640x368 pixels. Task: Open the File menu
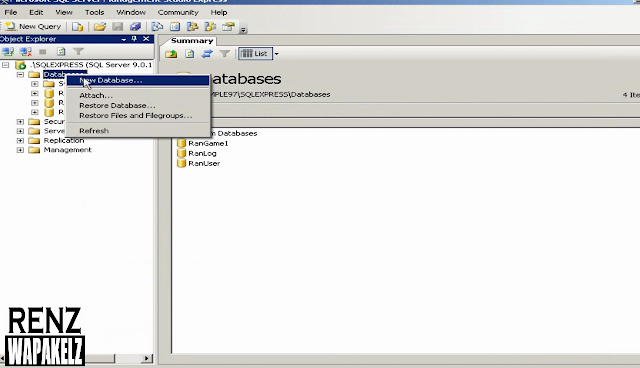[x=11, y=12]
